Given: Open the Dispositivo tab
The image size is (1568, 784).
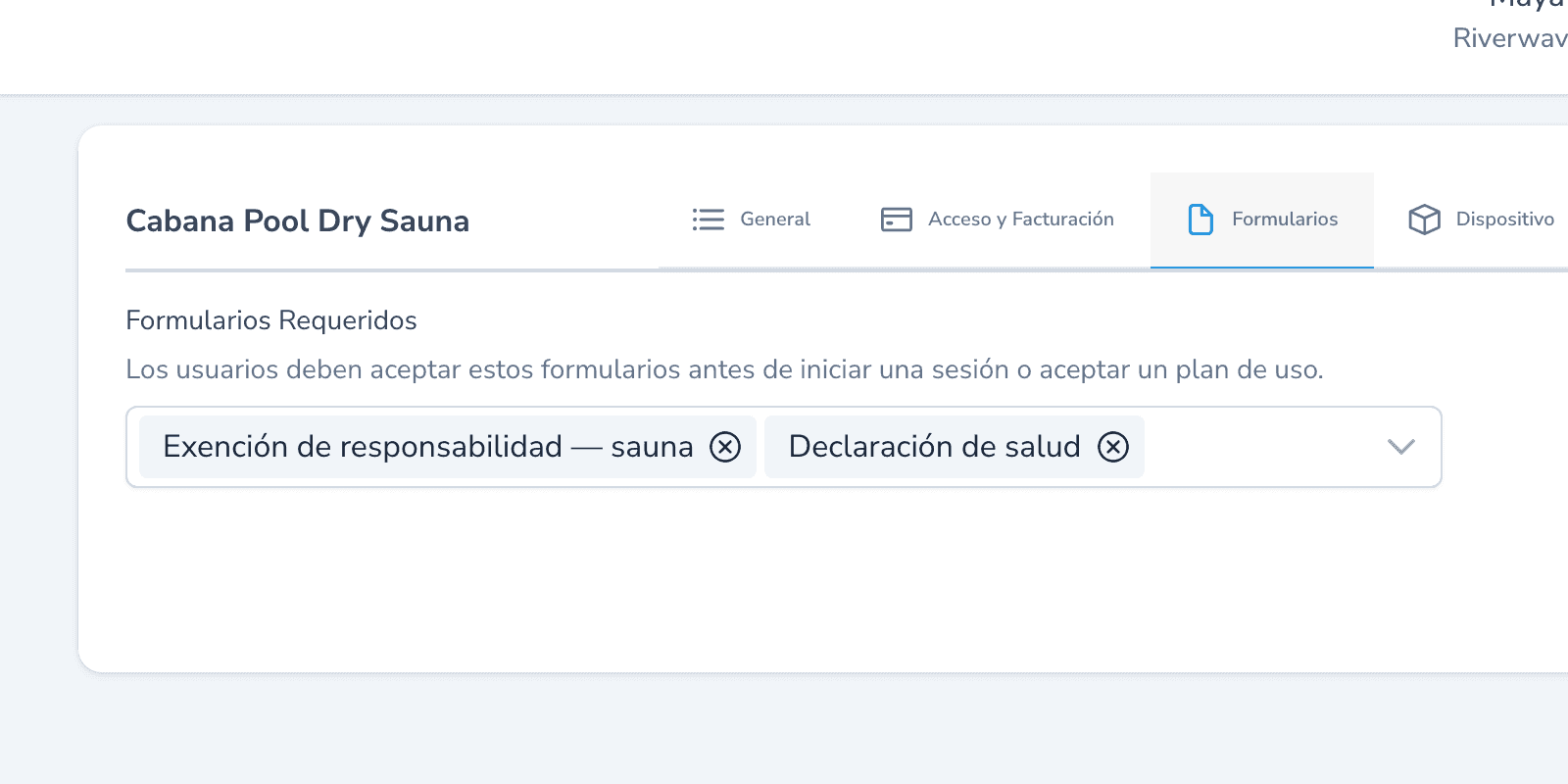Looking at the screenshot, I should [1480, 220].
